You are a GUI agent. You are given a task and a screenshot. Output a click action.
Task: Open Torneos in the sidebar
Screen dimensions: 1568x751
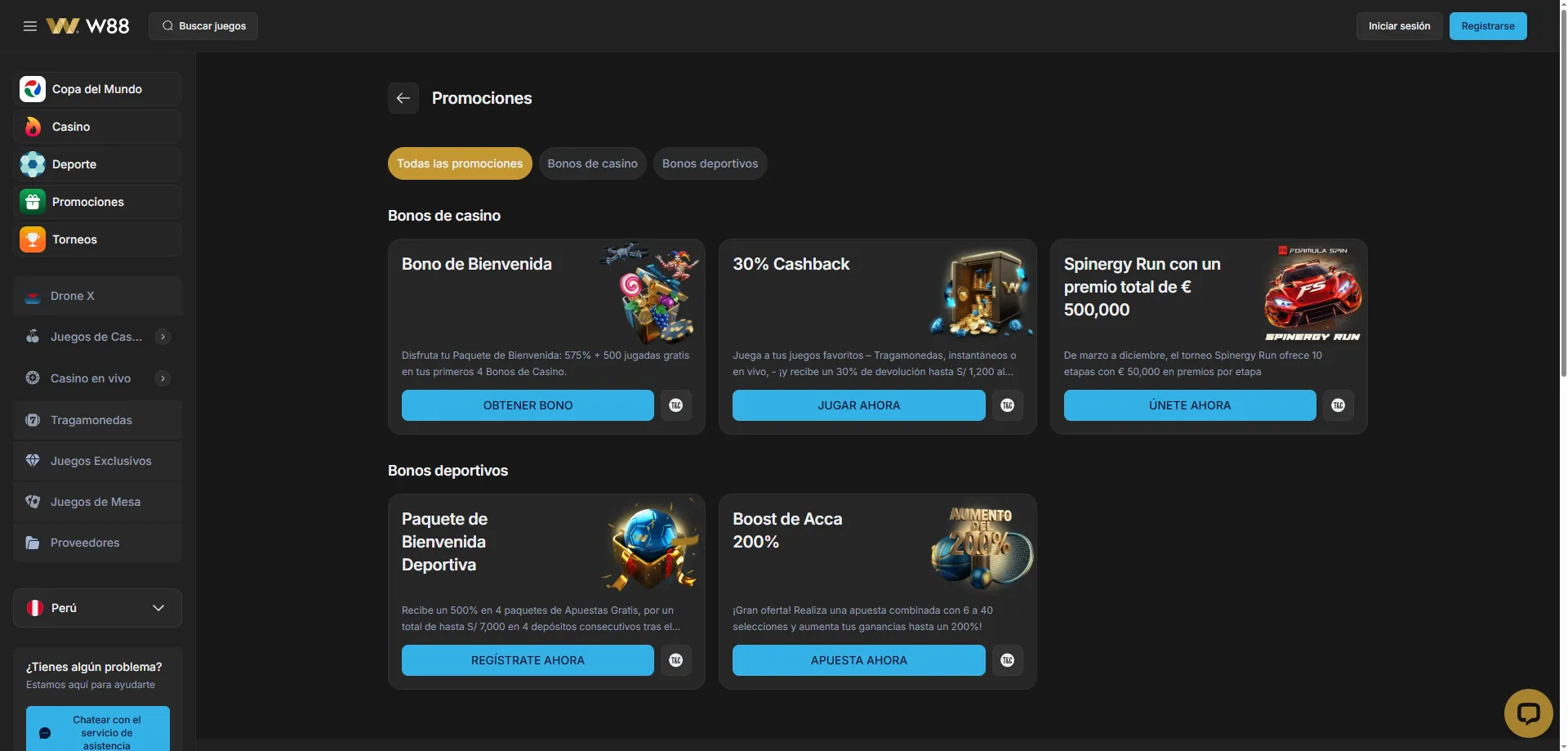pos(97,239)
